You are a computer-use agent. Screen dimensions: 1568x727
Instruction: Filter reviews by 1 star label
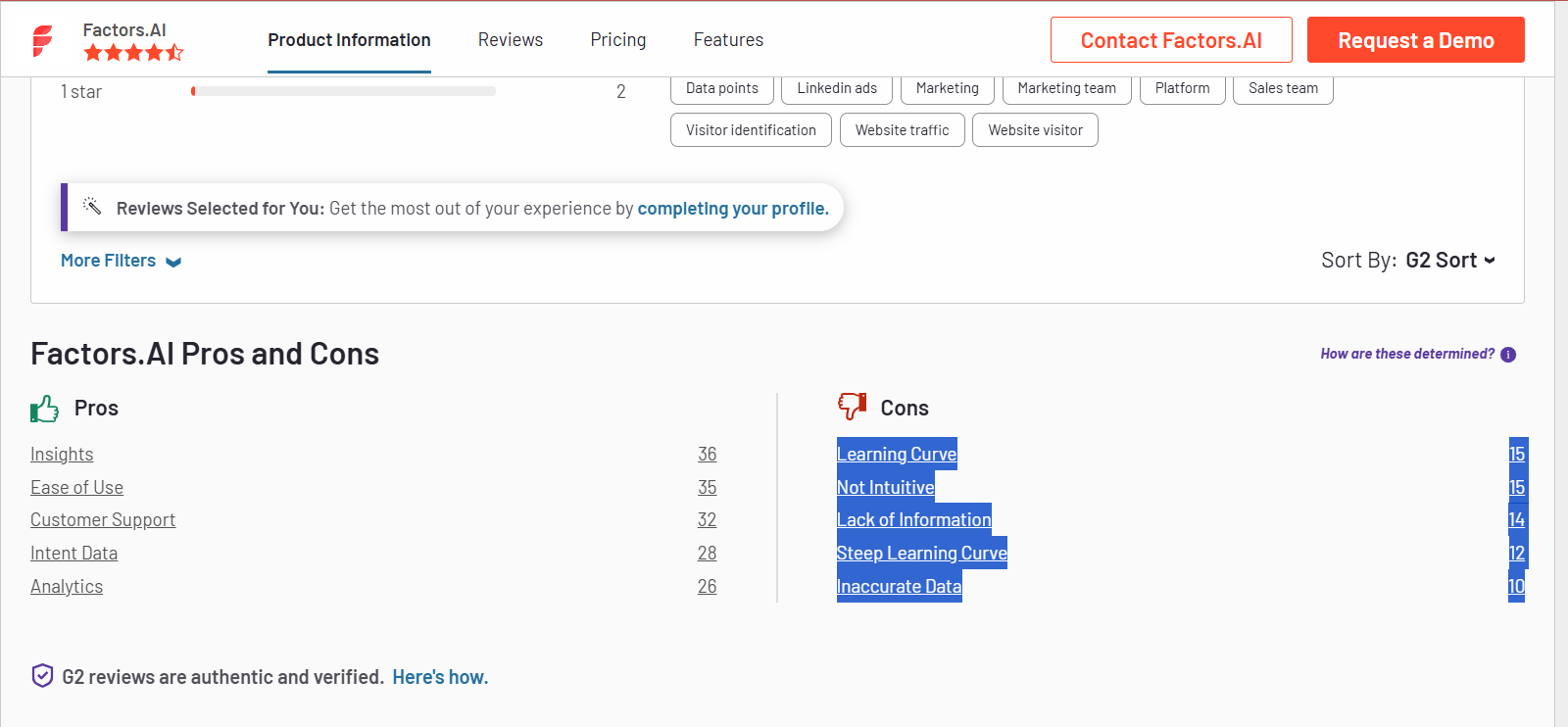pos(81,92)
